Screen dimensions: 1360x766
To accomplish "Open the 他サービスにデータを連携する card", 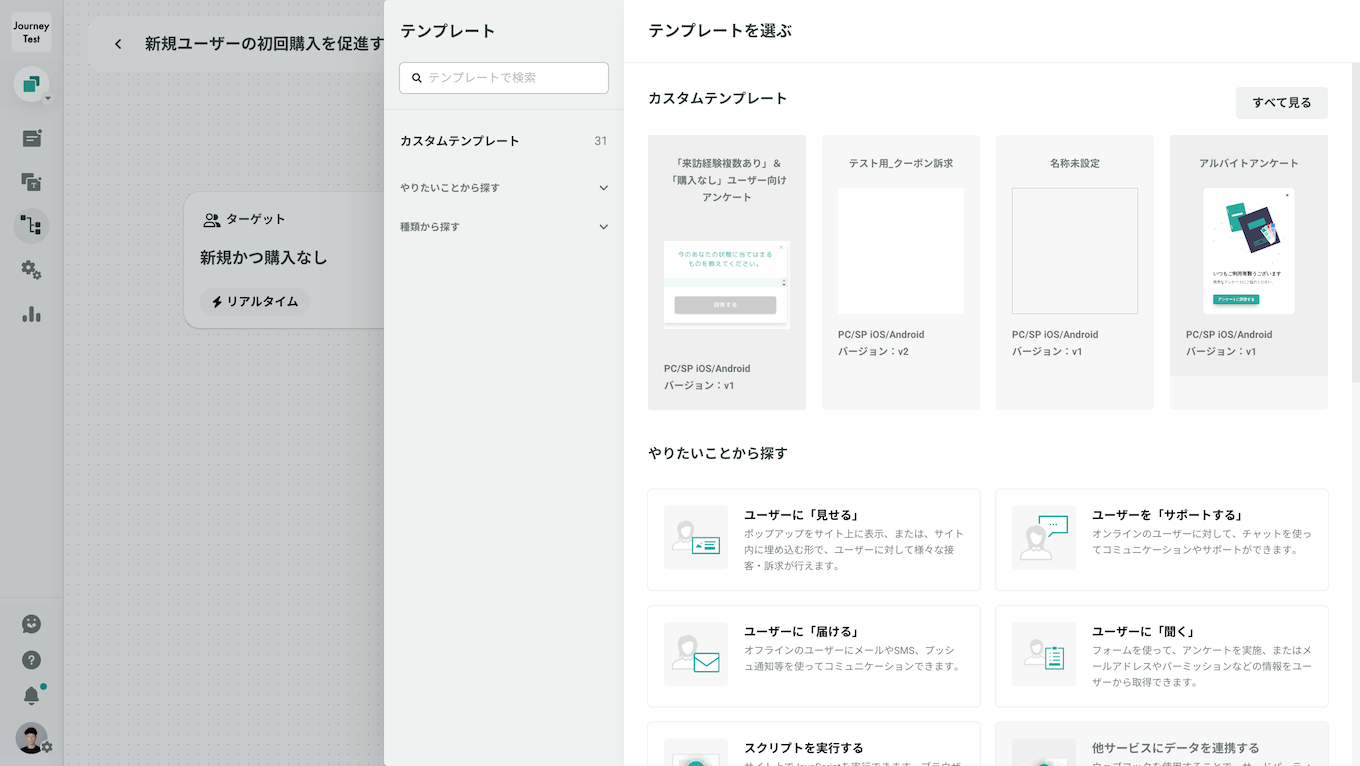I will coord(1162,744).
